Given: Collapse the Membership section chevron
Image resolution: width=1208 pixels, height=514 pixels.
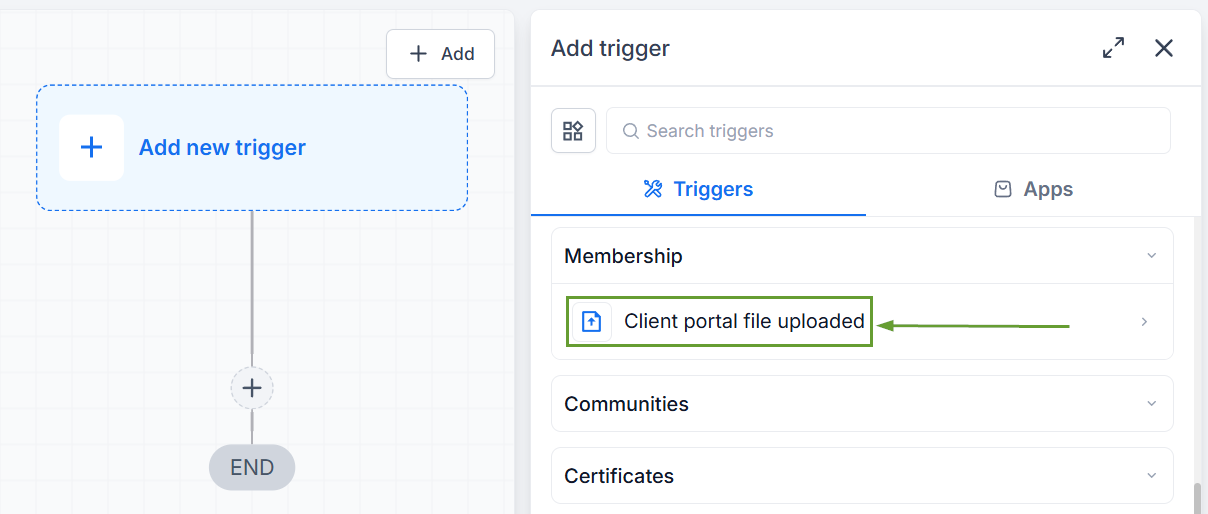Looking at the screenshot, I should (1151, 256).
